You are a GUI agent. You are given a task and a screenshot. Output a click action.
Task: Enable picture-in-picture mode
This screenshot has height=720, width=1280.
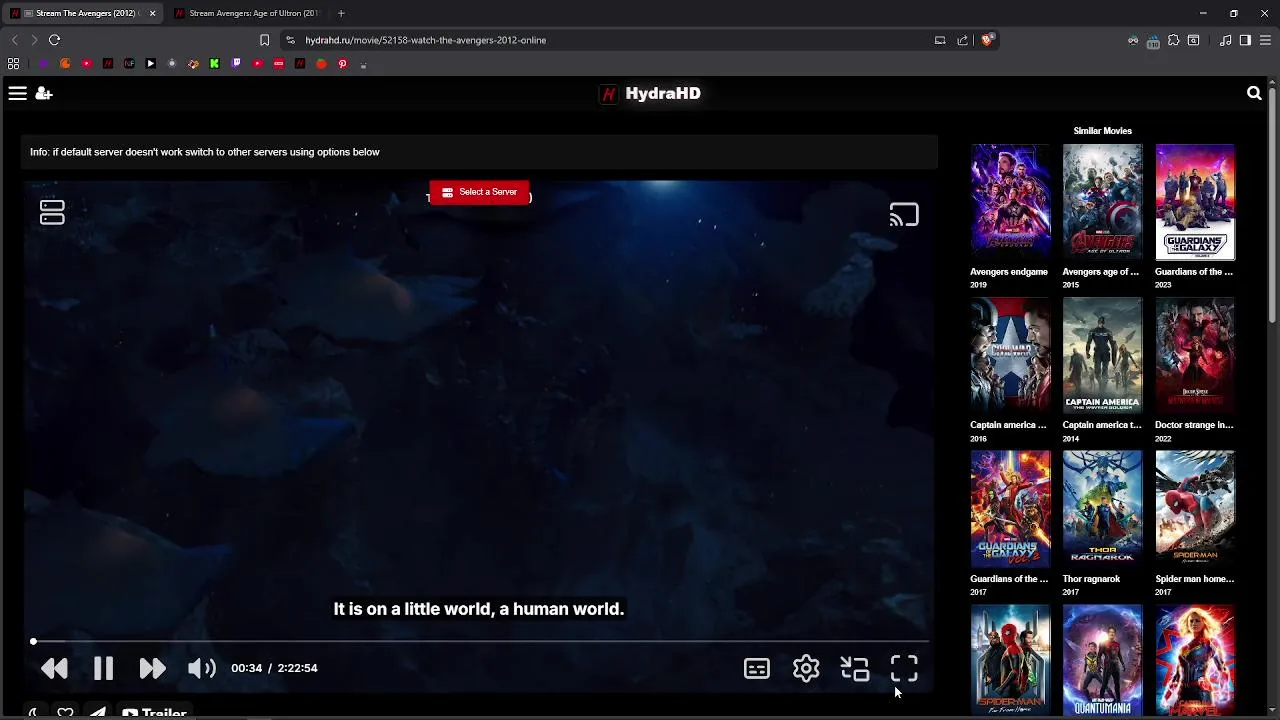point(855,668)
